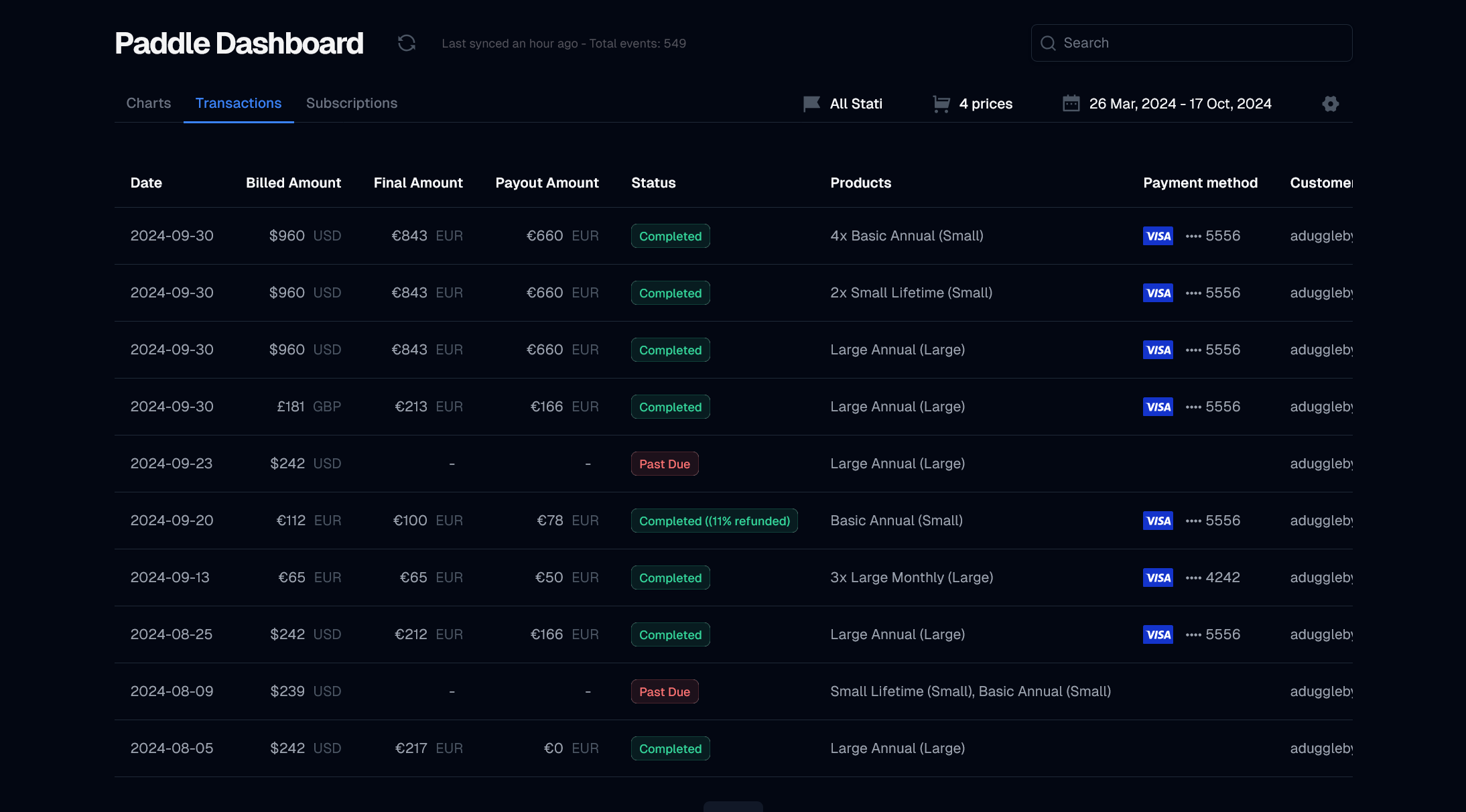
Task: Click the sync refresh icon
Action: pos(407,43)
